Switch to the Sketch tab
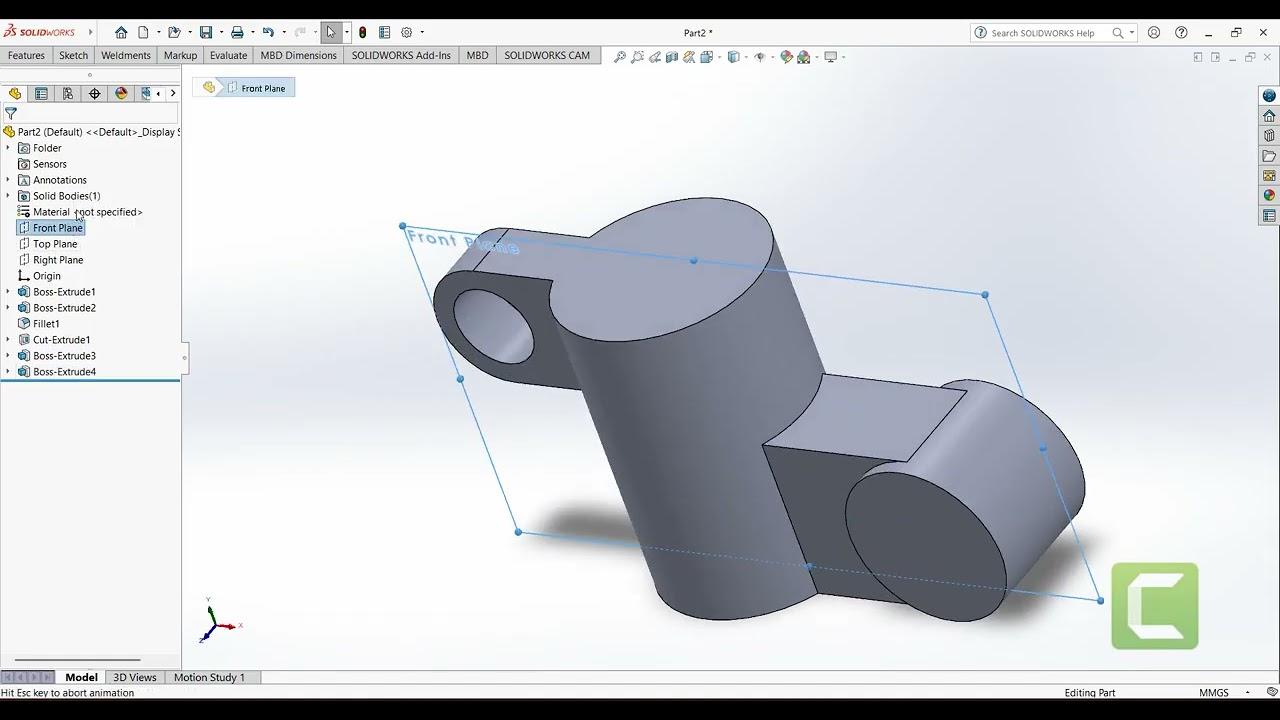Image resolution: width=1280 pixels, height=720 pixels. tap(73, 55)
